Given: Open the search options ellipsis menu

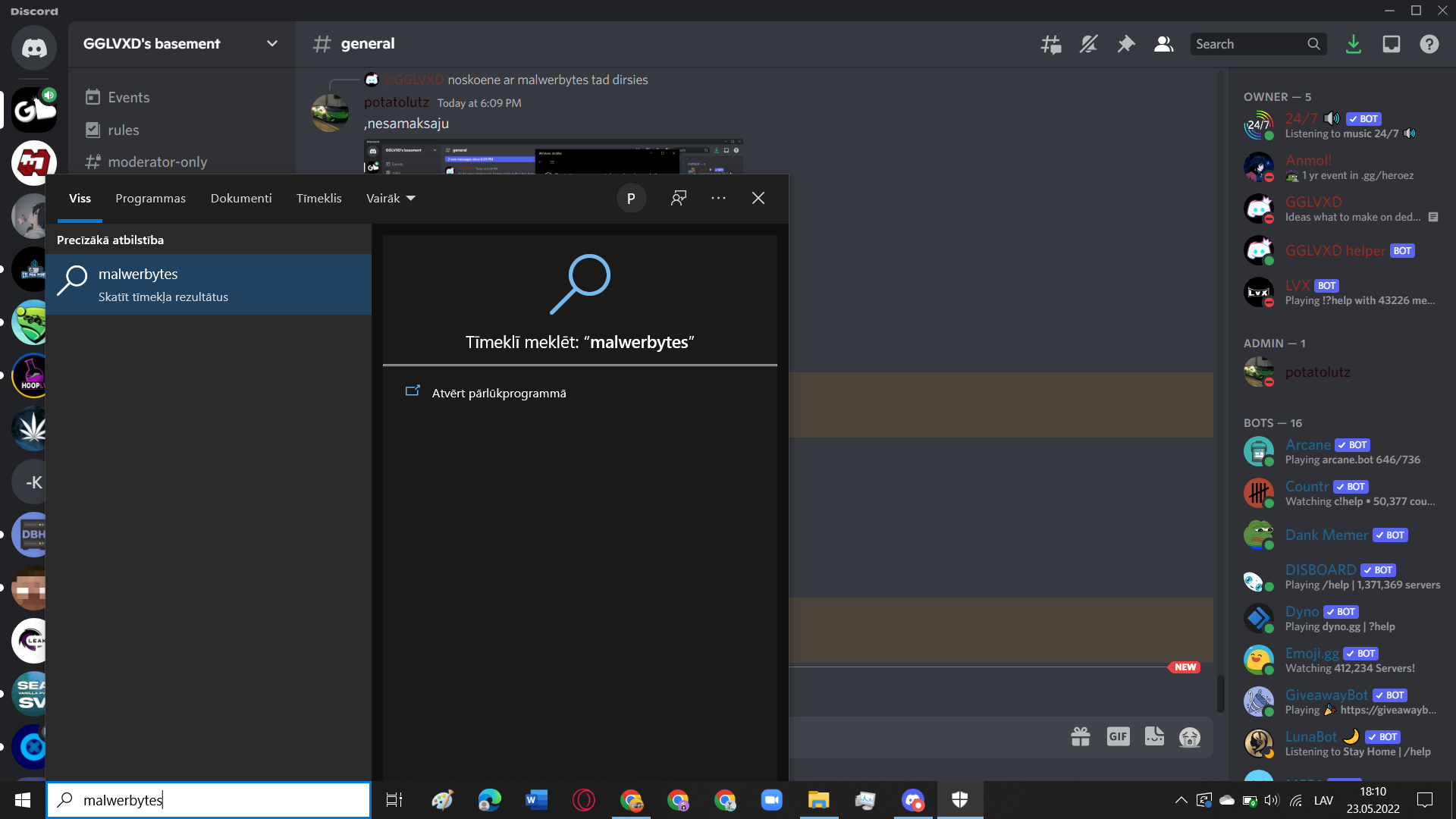Looking at the screenshot, I should 718,199.
